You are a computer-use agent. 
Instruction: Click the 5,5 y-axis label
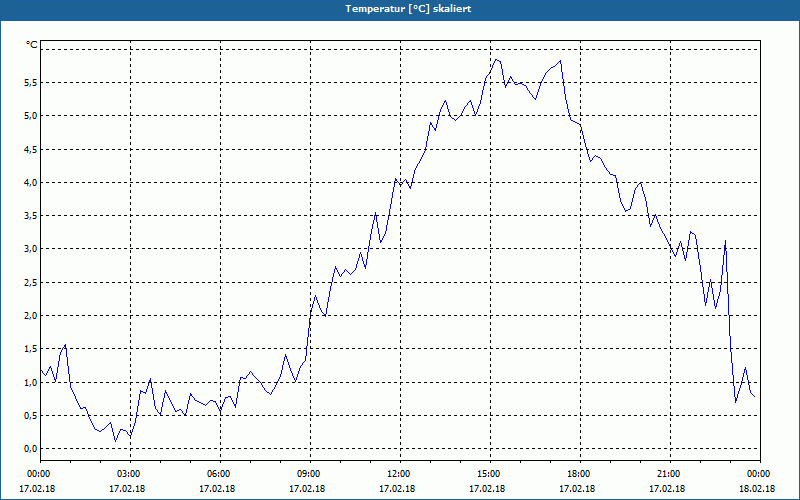31,83
